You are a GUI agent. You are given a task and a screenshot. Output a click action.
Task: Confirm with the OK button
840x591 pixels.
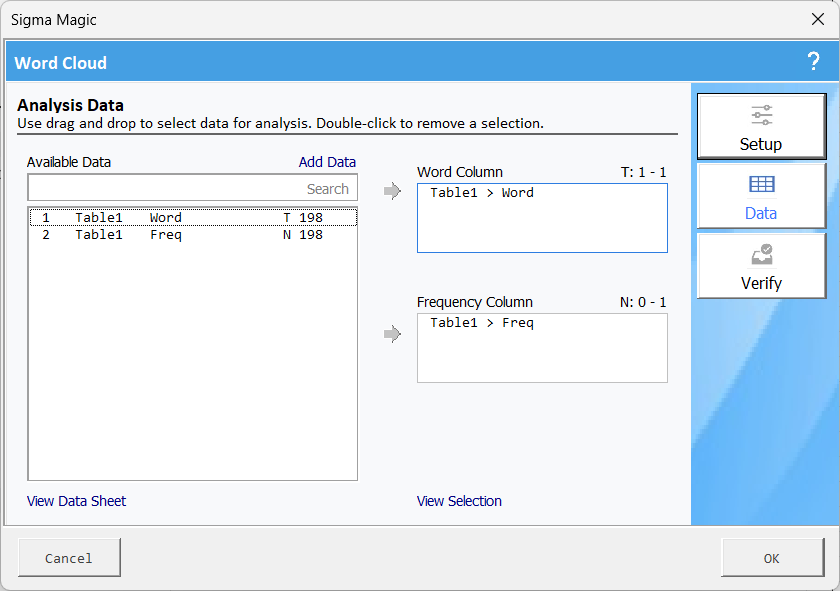772,558
